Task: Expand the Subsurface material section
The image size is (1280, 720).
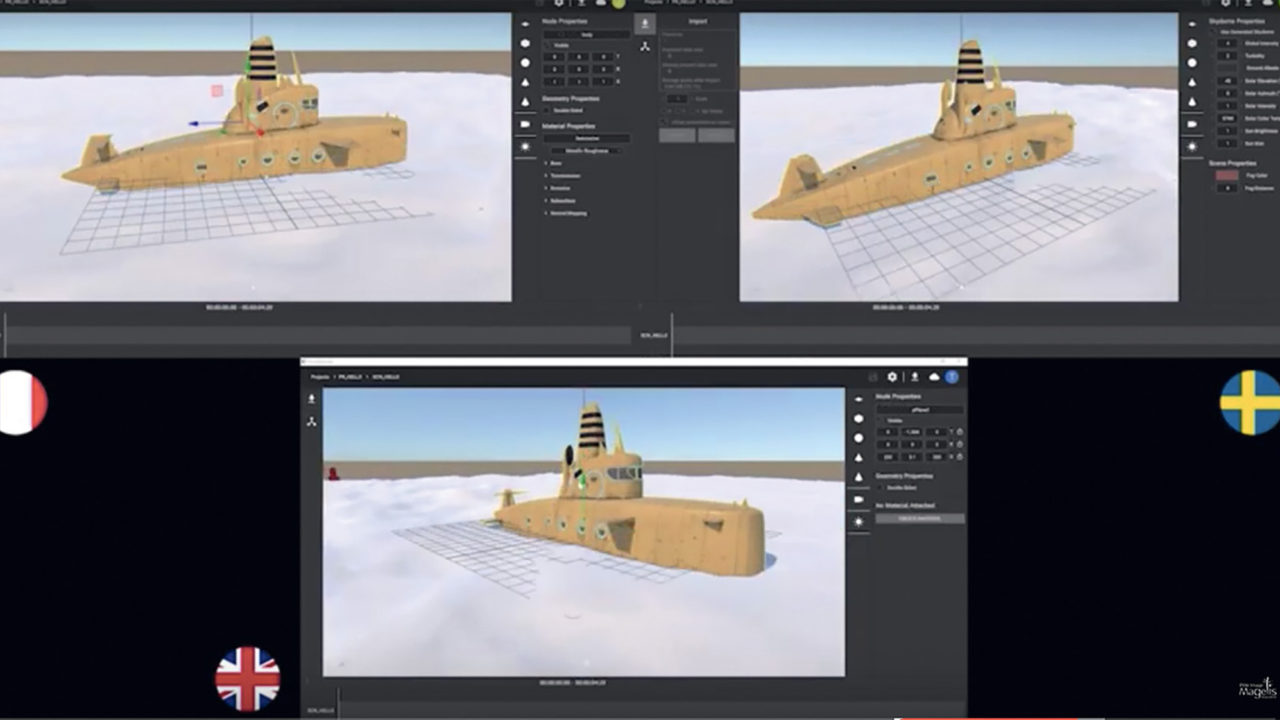Action: 563,199
